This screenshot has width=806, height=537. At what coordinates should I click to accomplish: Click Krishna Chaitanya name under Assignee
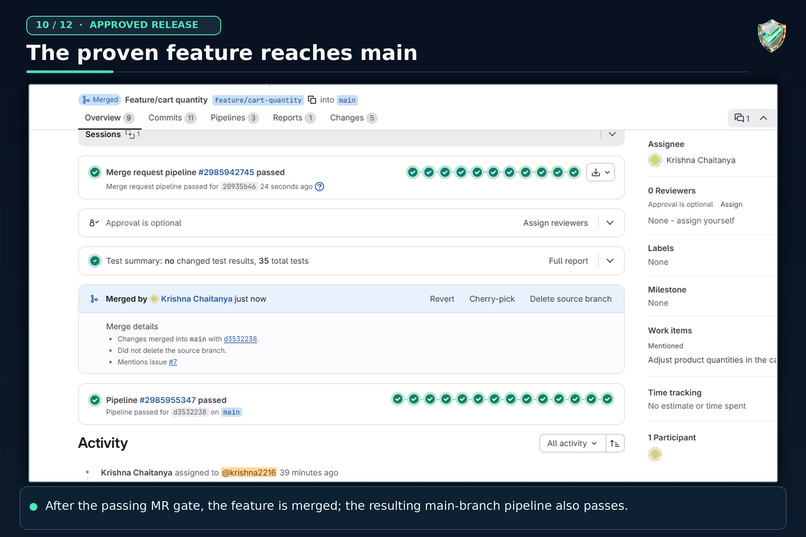[x=701, y=160]
